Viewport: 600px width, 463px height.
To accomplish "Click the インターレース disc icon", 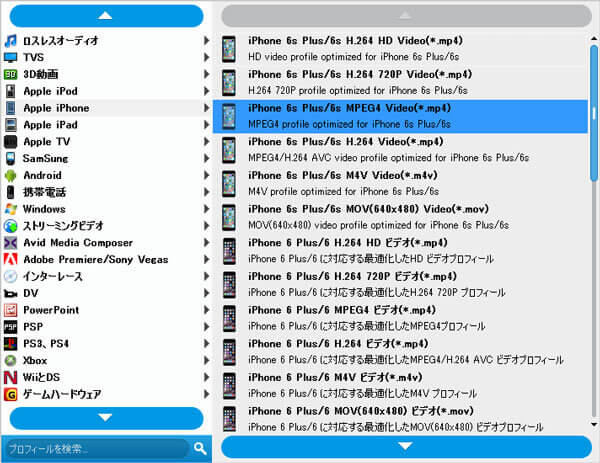I will tap(11, 276).
